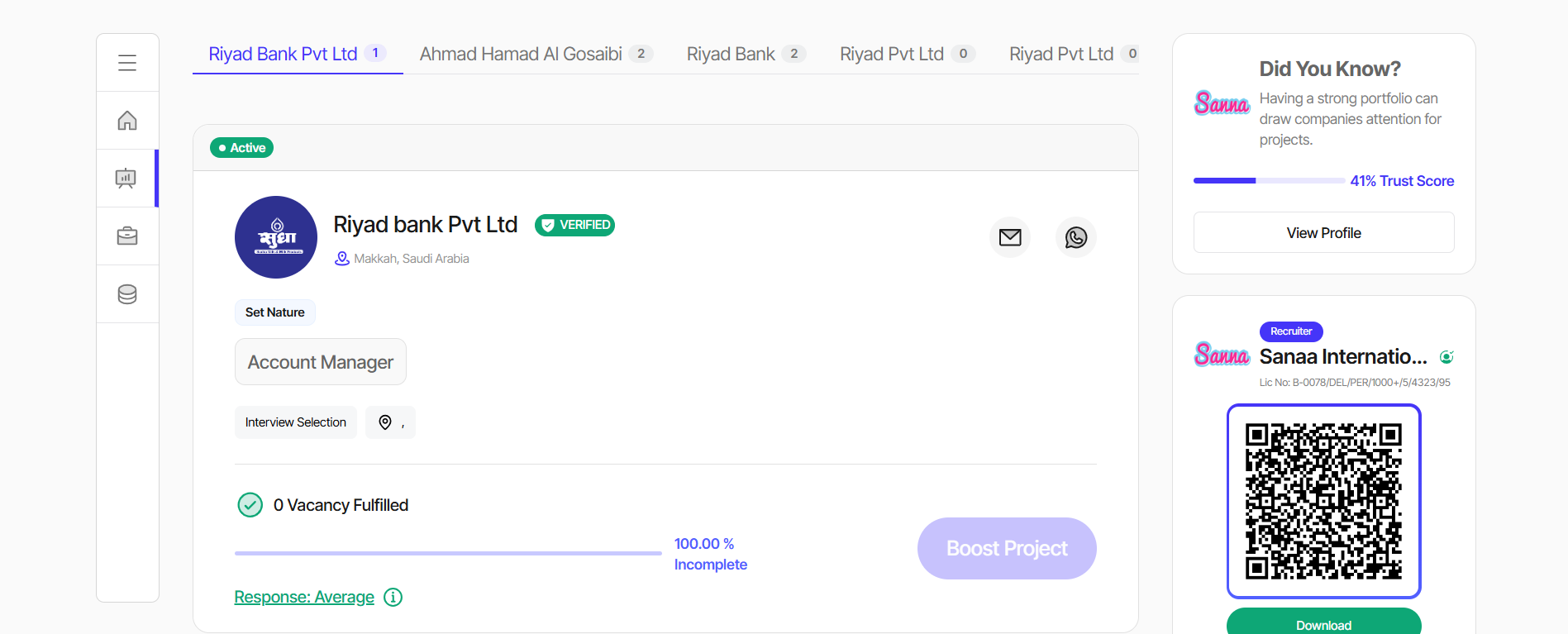Click the View Profile button
The height and width of the screenshot is (634, 1568).
tap(1323, 233)
